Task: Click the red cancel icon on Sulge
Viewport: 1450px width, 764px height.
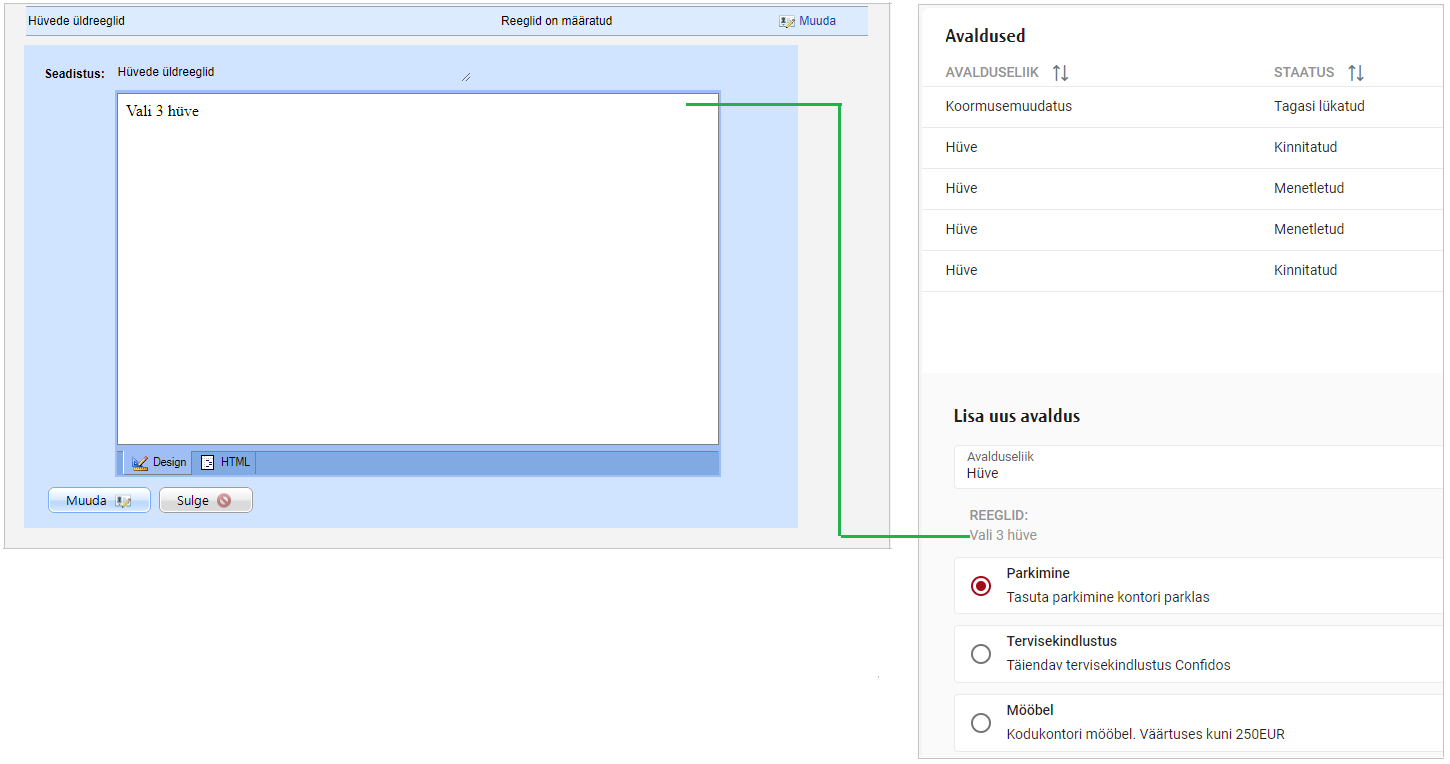Action: [x=224, y=501]
